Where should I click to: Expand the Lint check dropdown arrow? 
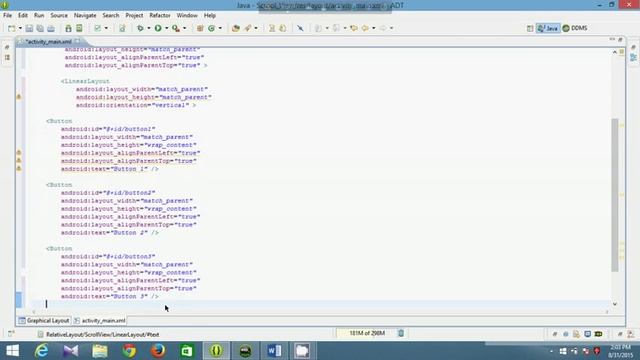click(x=106, y=28)
